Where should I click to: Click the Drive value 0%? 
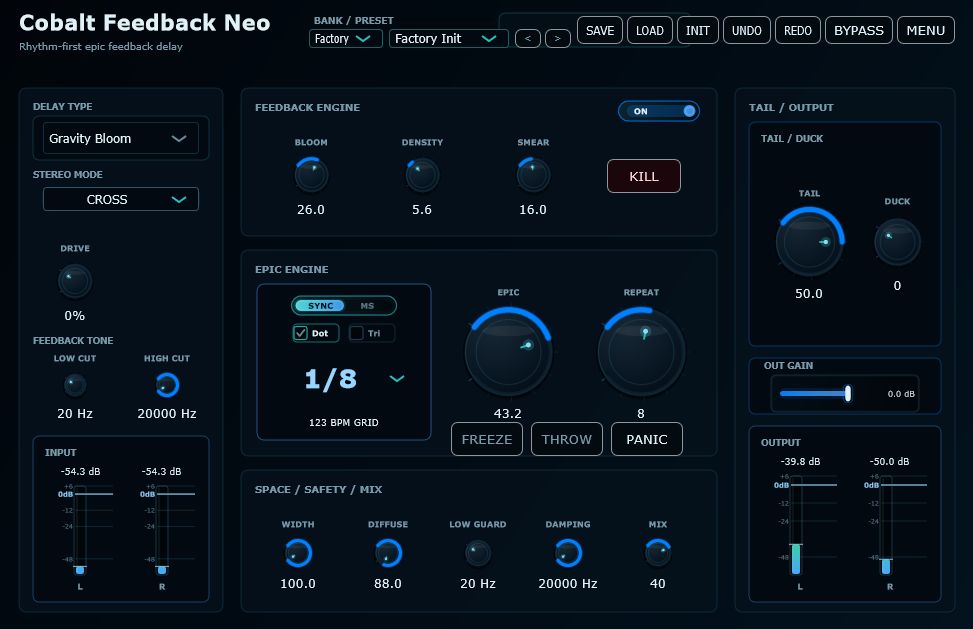74,316
